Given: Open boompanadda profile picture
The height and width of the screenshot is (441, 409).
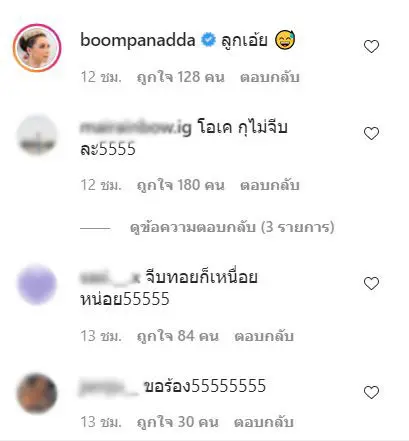Looking at the screenshot, I should click(x=37, y=48).
